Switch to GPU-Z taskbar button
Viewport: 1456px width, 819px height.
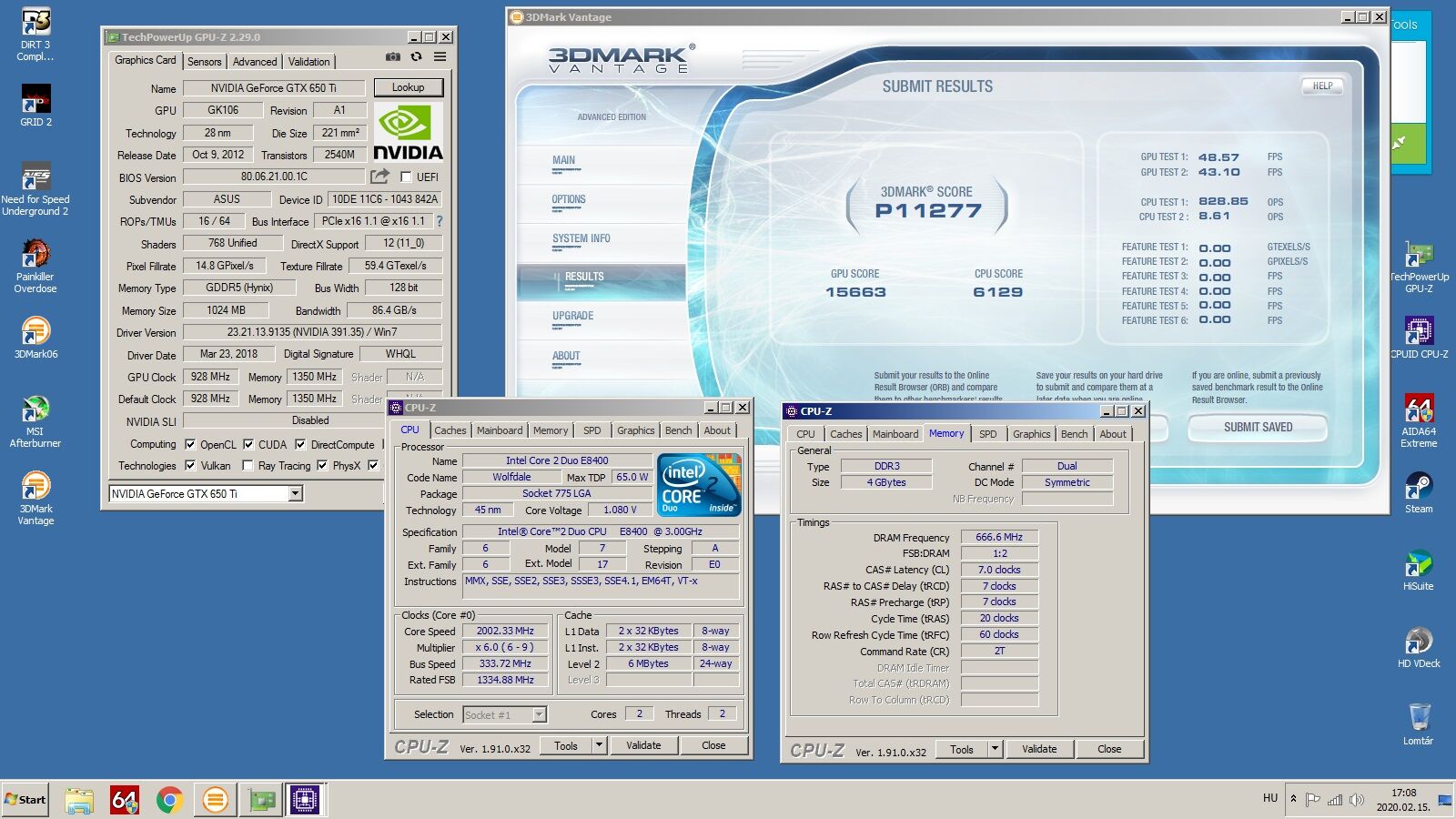coord(261,800)
